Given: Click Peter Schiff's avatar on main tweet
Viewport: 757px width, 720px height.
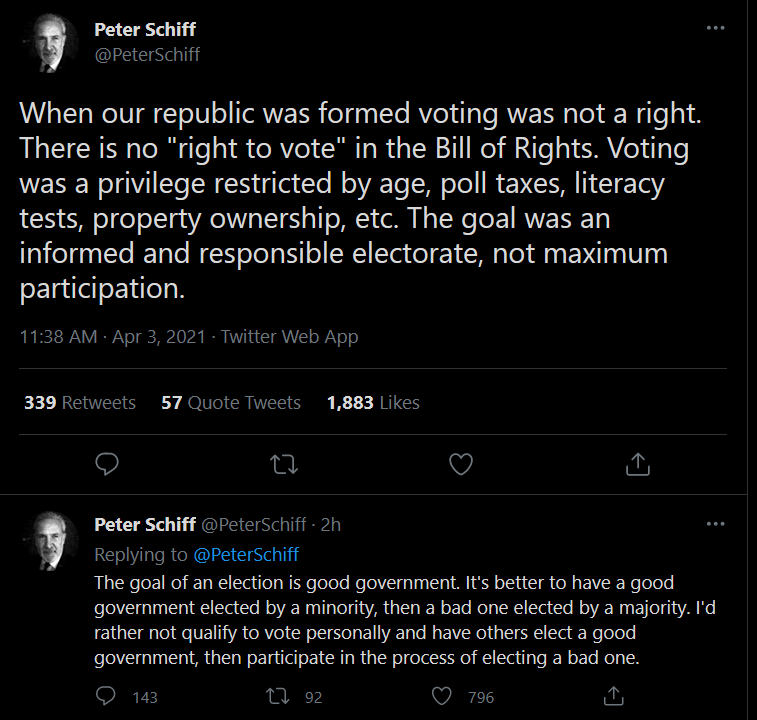Looking at the screenshot, I should pos(50,43).
